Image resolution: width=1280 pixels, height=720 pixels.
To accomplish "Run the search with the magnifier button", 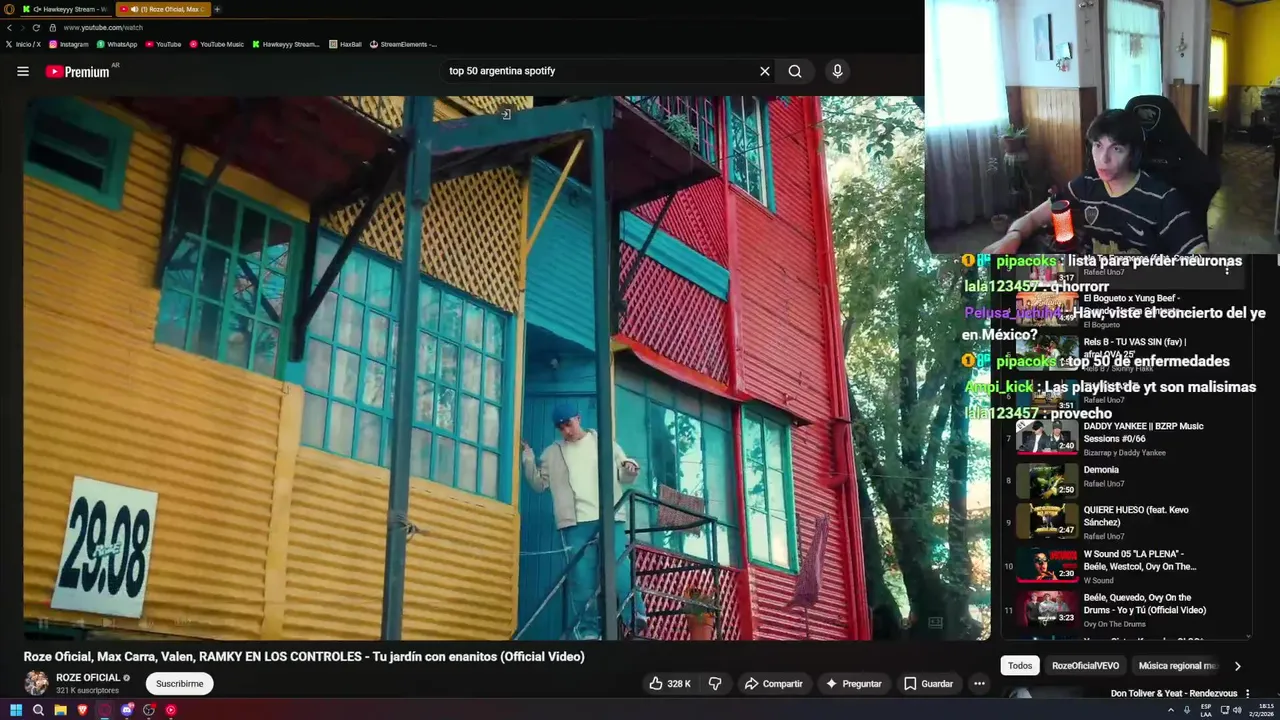I will (795, 71).
